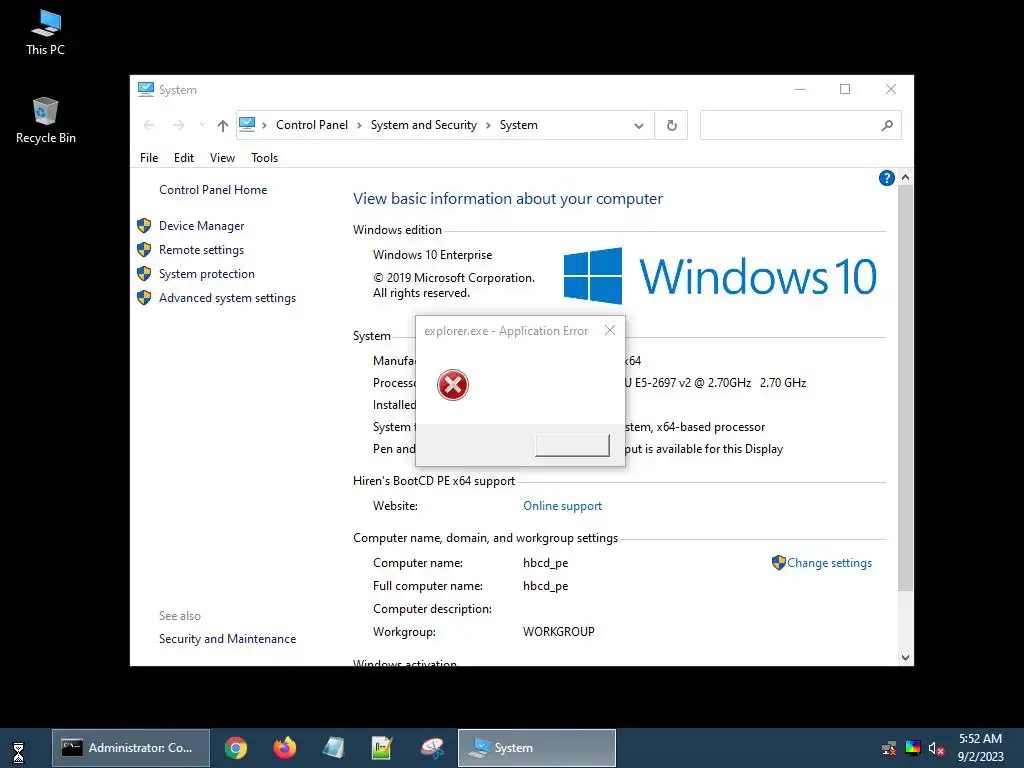Click the Forward navigation arrow
The image size is (1024, 768).
pyautogui.click(x=178, y=125)
